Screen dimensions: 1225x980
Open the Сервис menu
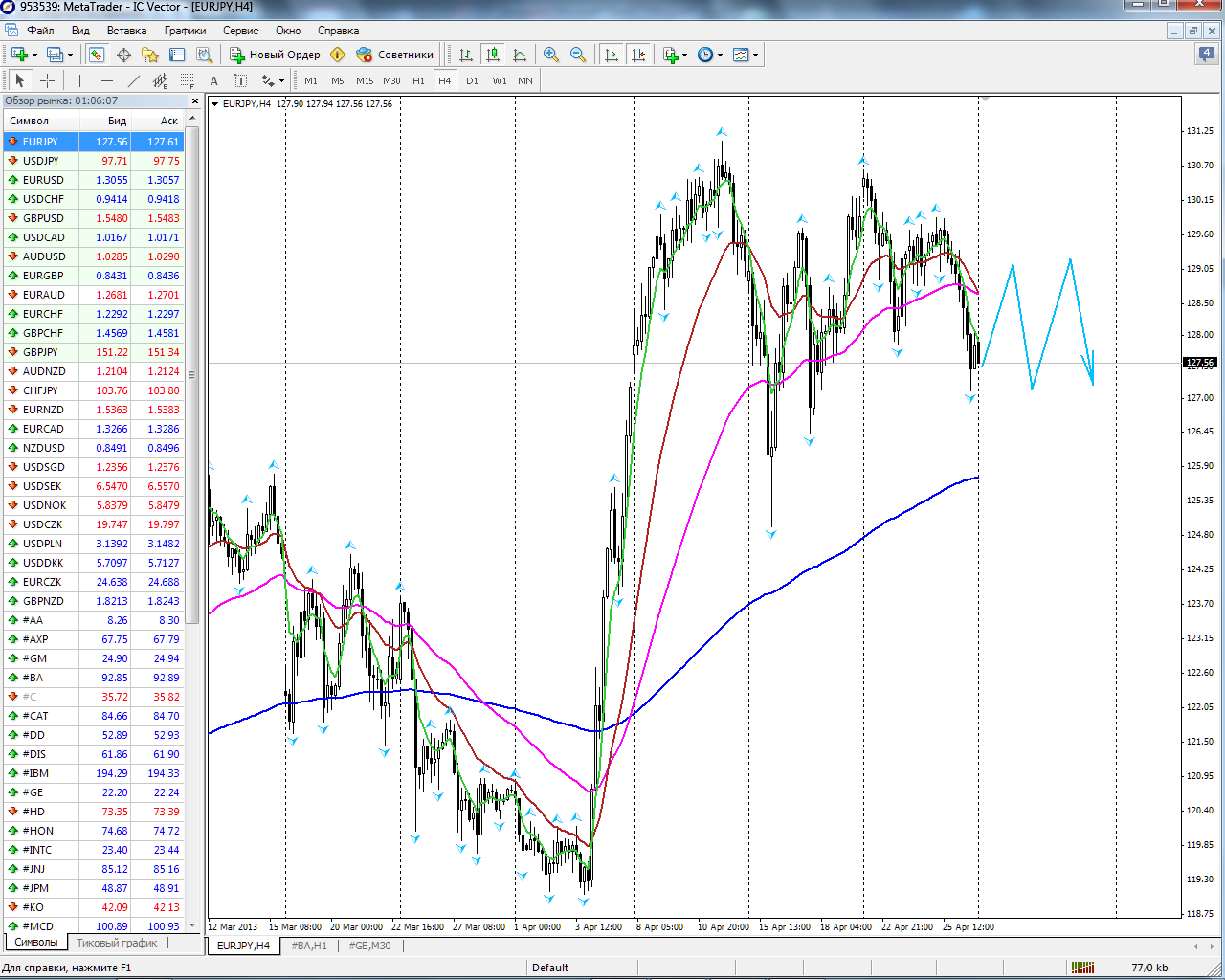240,31
